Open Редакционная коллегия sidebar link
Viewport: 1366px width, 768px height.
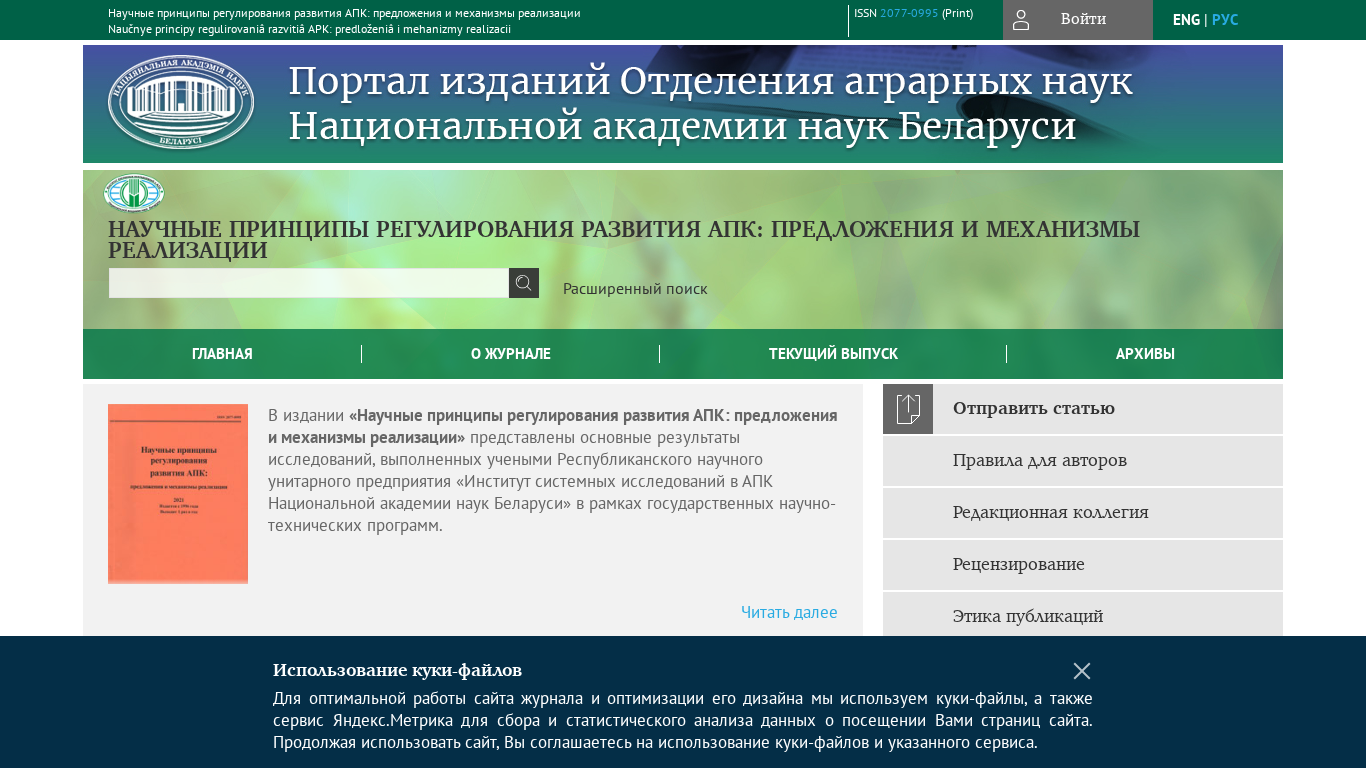1051,512
